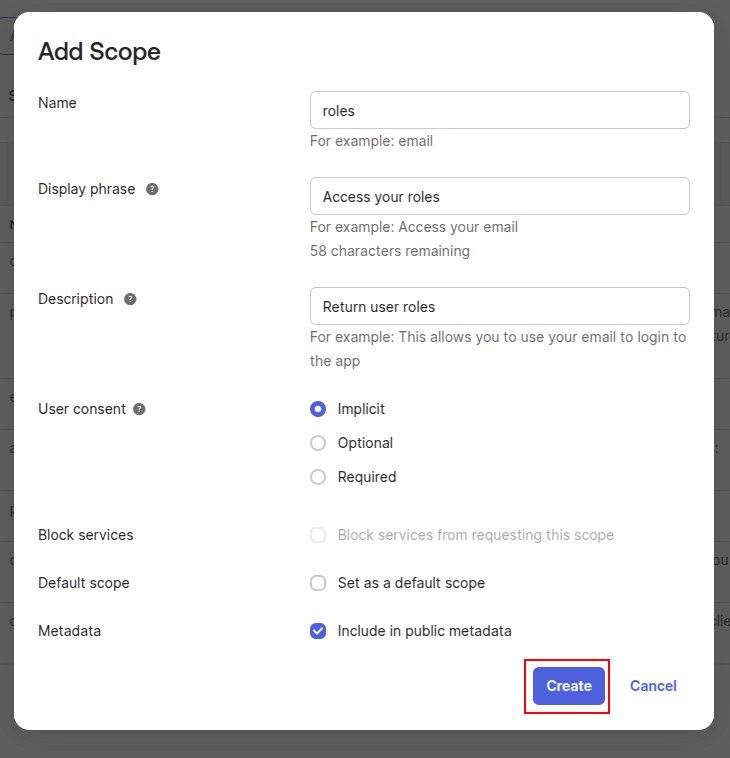Edit the Display phrase input field
Viewport: 730px width, 758px height.
[x=499, y=196]
